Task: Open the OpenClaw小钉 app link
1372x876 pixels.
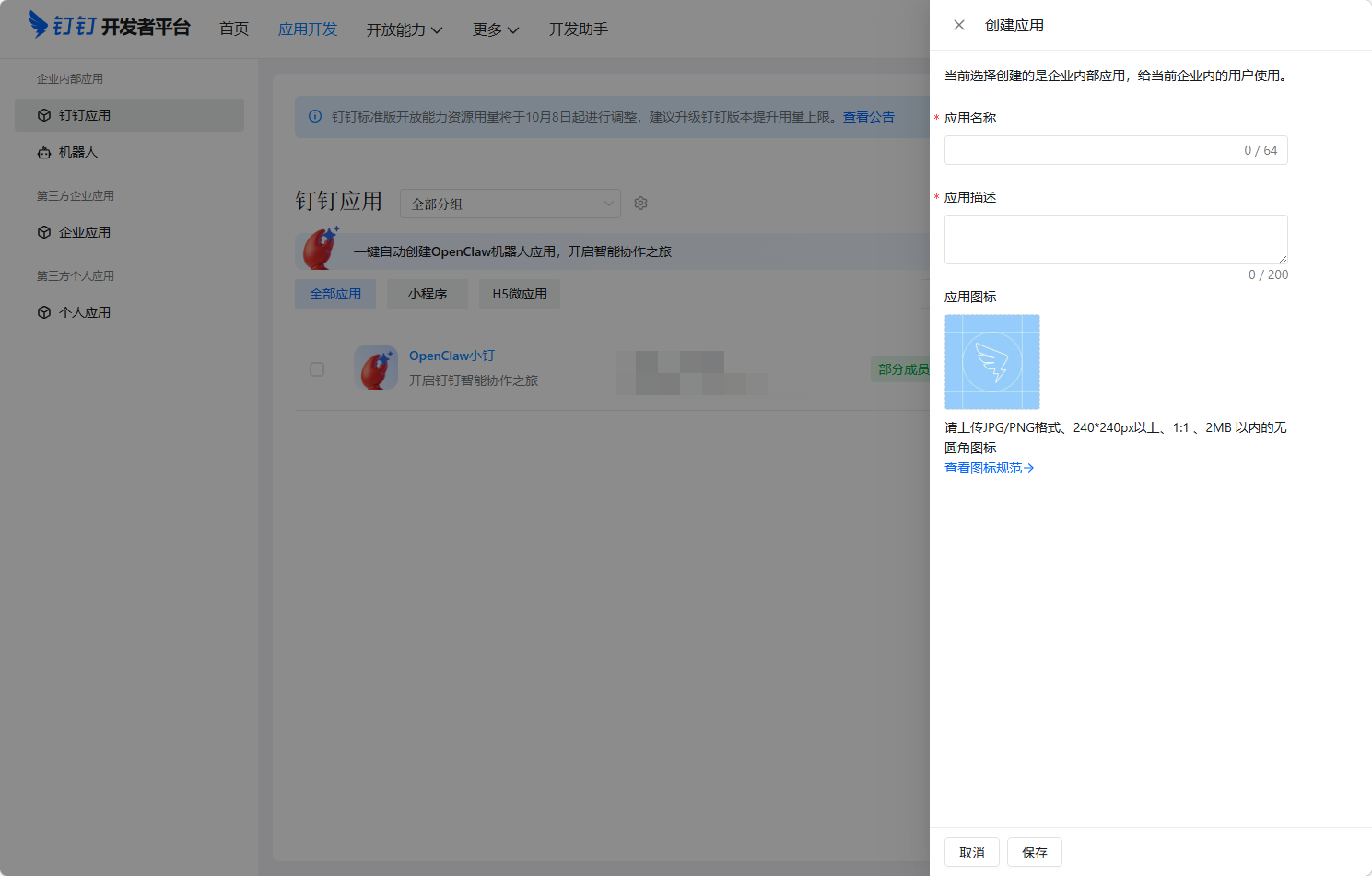Action: (451, 356)
